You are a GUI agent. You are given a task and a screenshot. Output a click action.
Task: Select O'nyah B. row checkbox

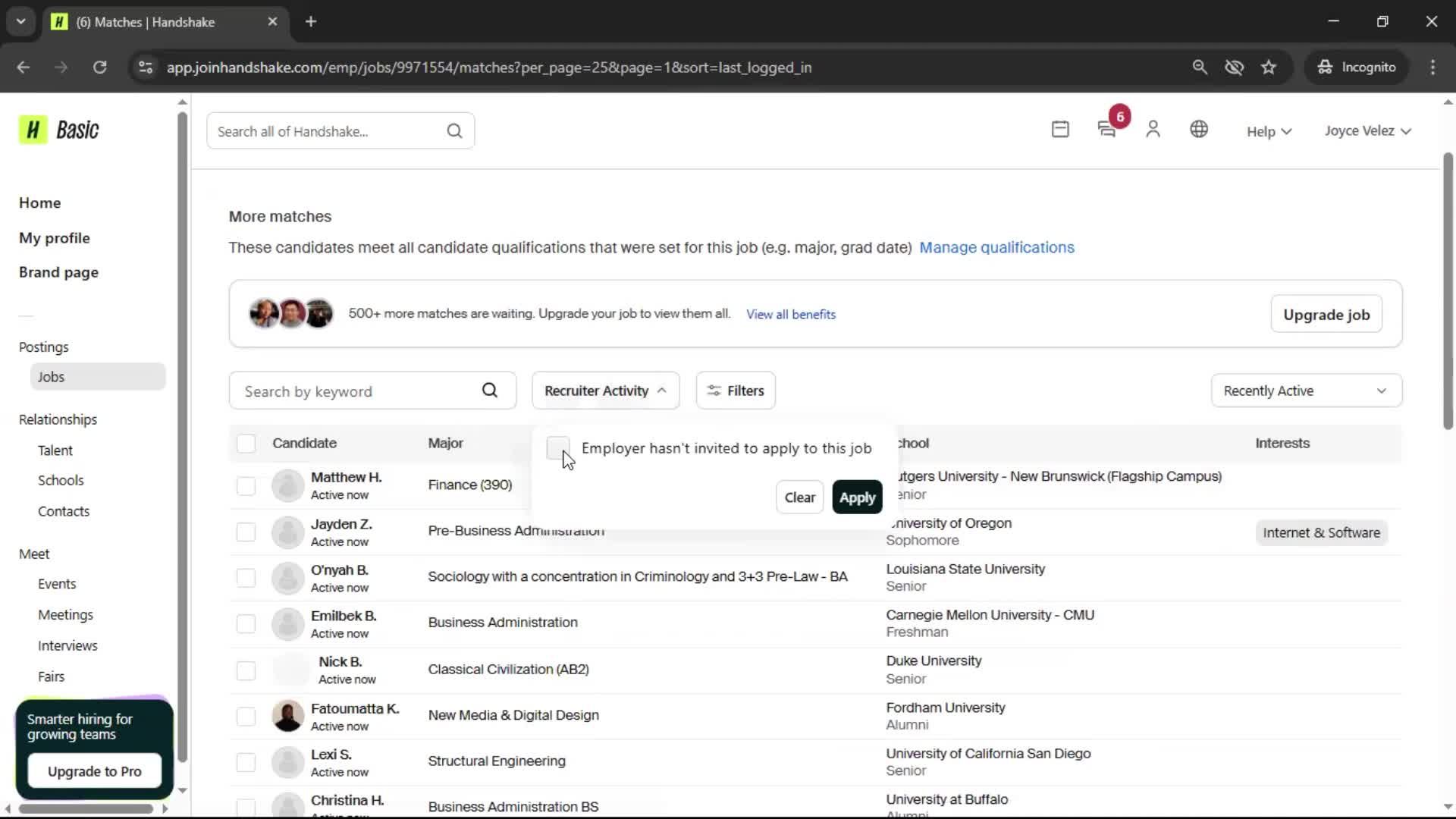(246, 578)
